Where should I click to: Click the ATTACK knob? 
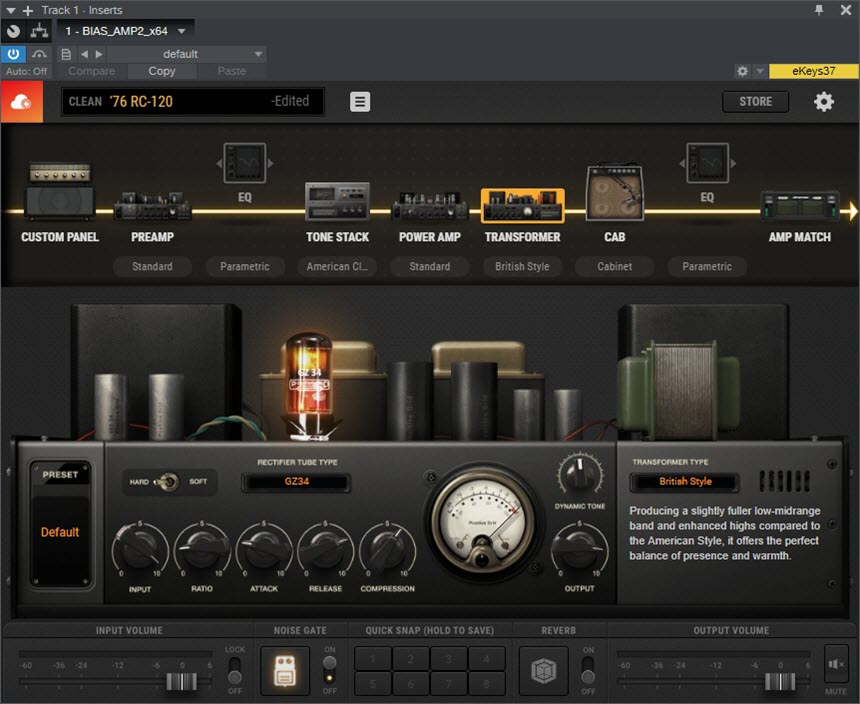click(x=264, y=549)
